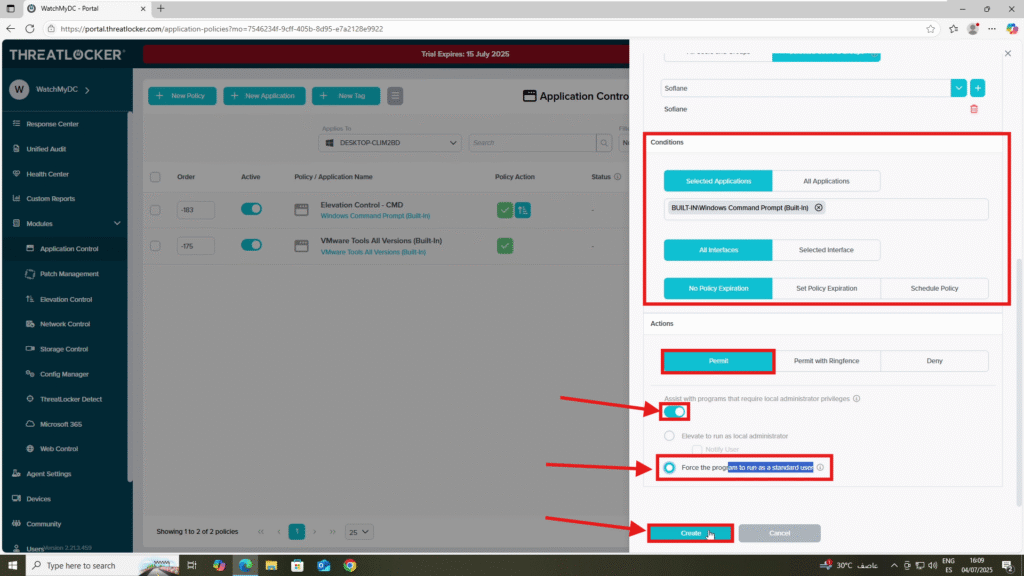
Task: Open Config Manager module
Action: click(64, 374)
